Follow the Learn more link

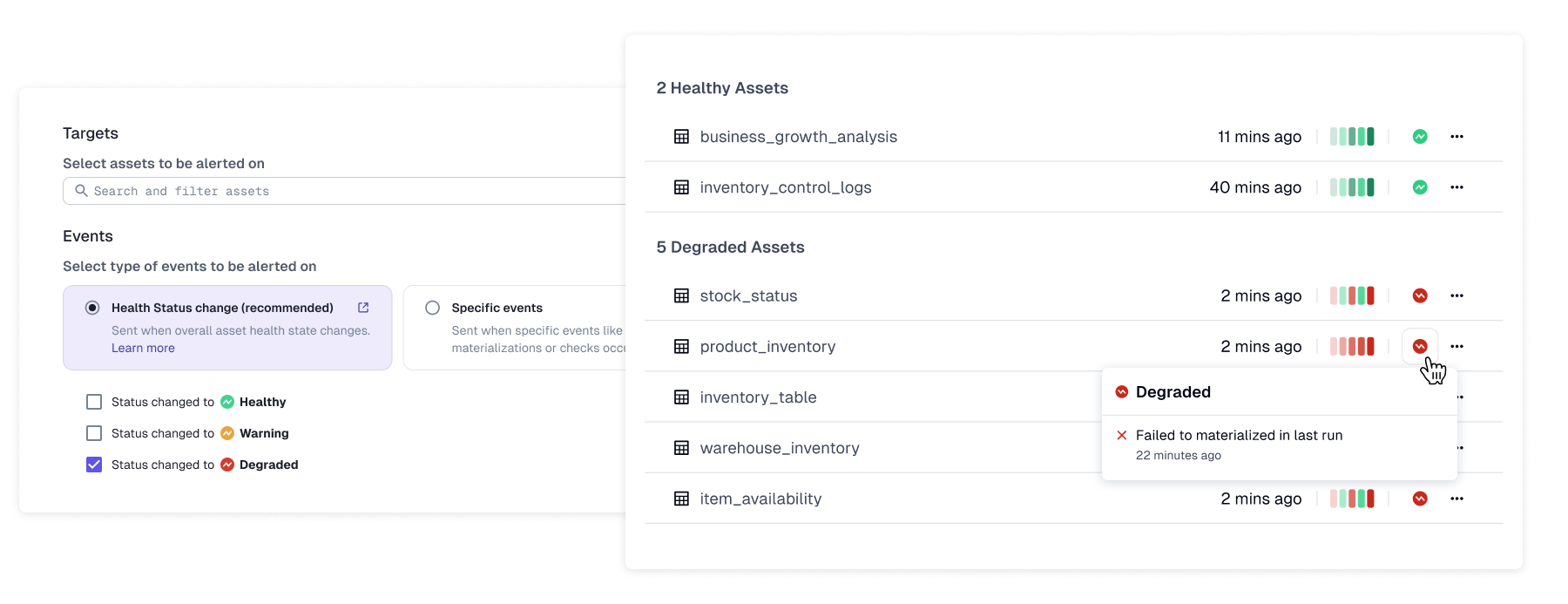click(x=143, y=348)
